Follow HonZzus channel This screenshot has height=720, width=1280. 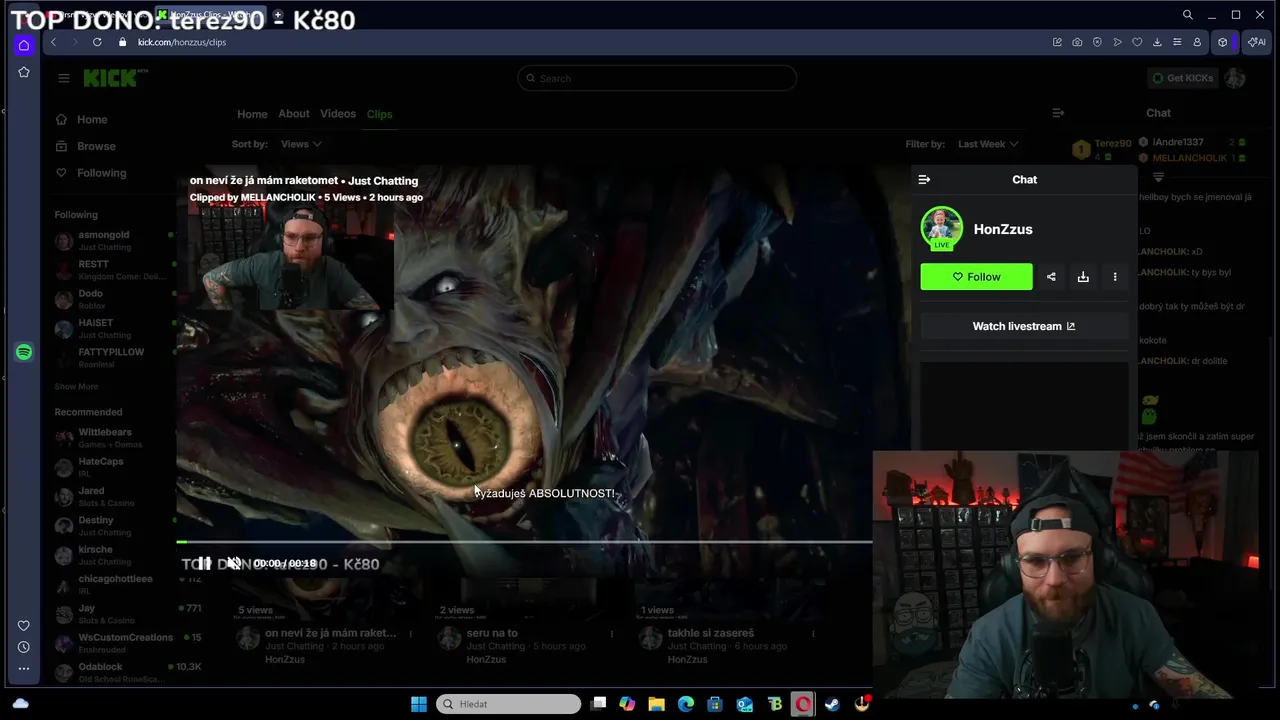pyautogui.click(x=976, y=277)
